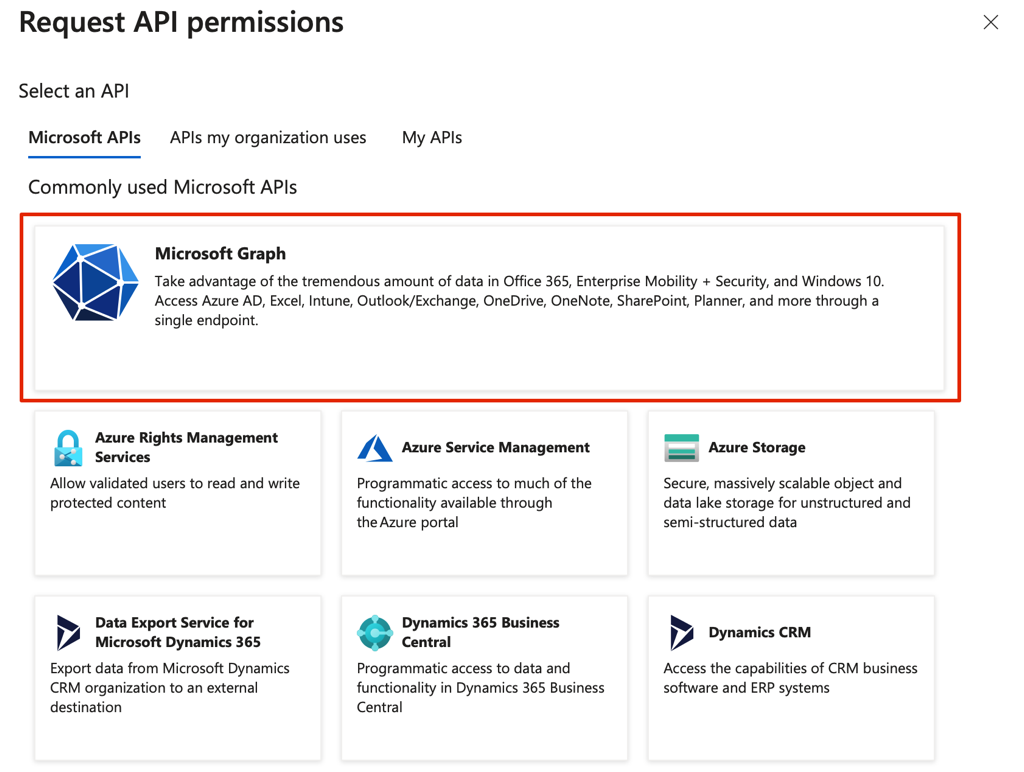Image resolution: width=1024 pixels, height=772 pixels.
Task: Click the 'Commonly used Microsoft APIs' heading
Action: (163, 187)
